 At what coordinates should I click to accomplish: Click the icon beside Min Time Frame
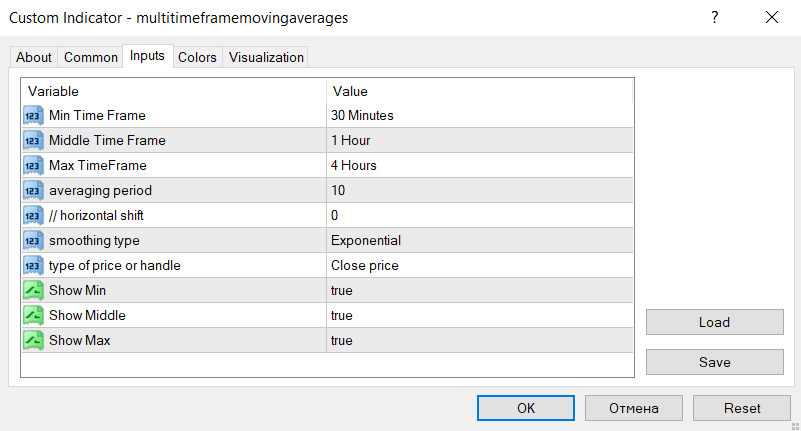(x=33, y=115)
